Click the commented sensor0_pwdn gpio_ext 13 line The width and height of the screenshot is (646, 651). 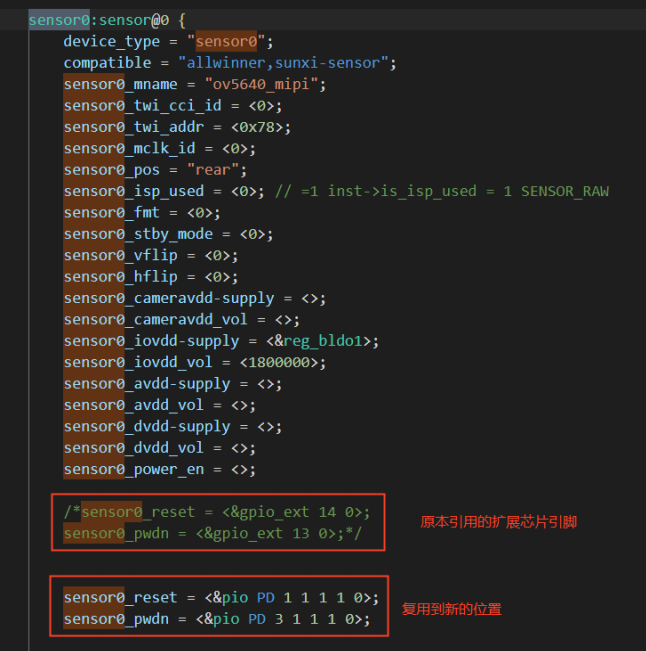[213, 534]
